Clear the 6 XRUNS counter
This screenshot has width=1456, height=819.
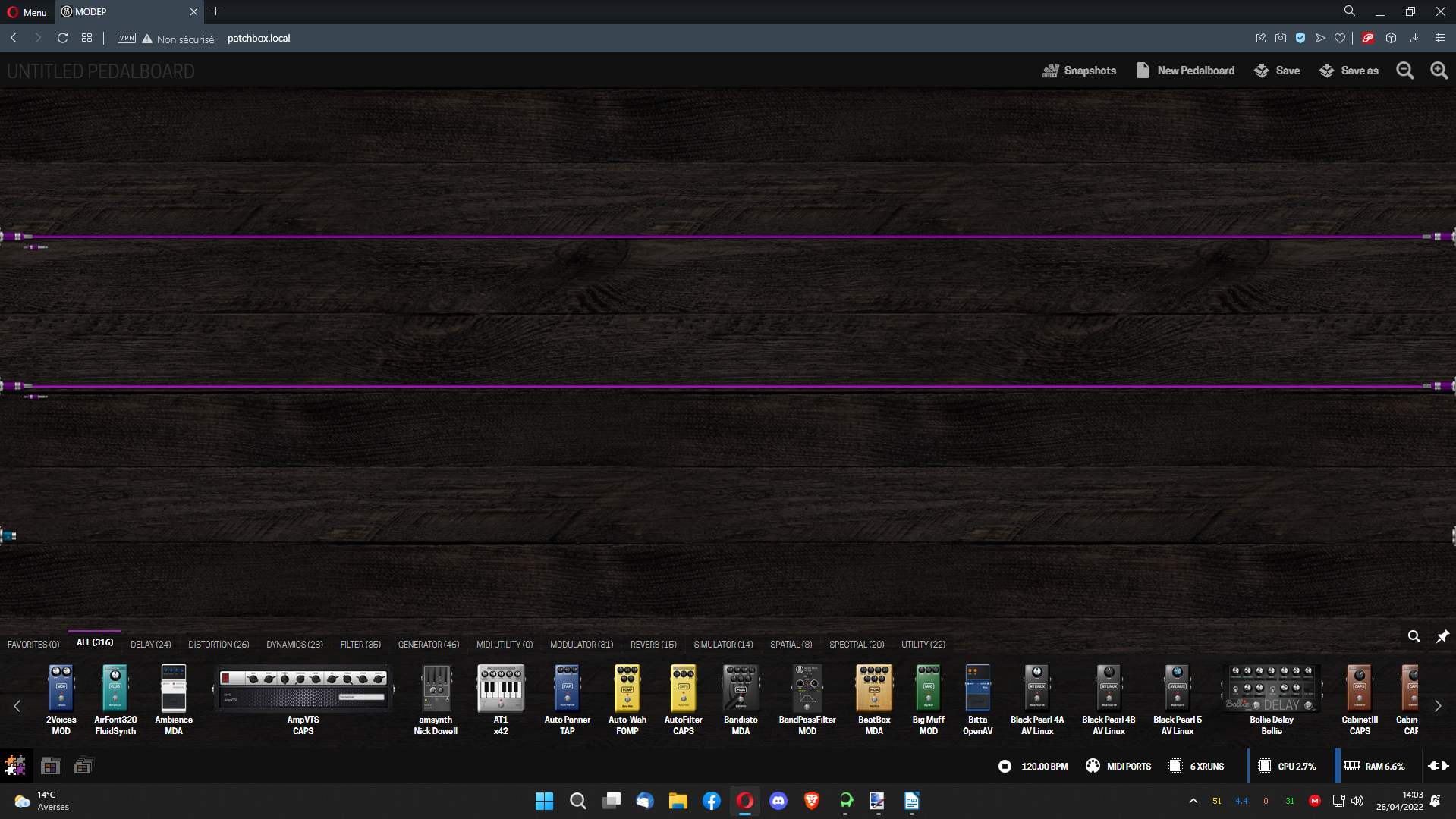point(1197,767)
